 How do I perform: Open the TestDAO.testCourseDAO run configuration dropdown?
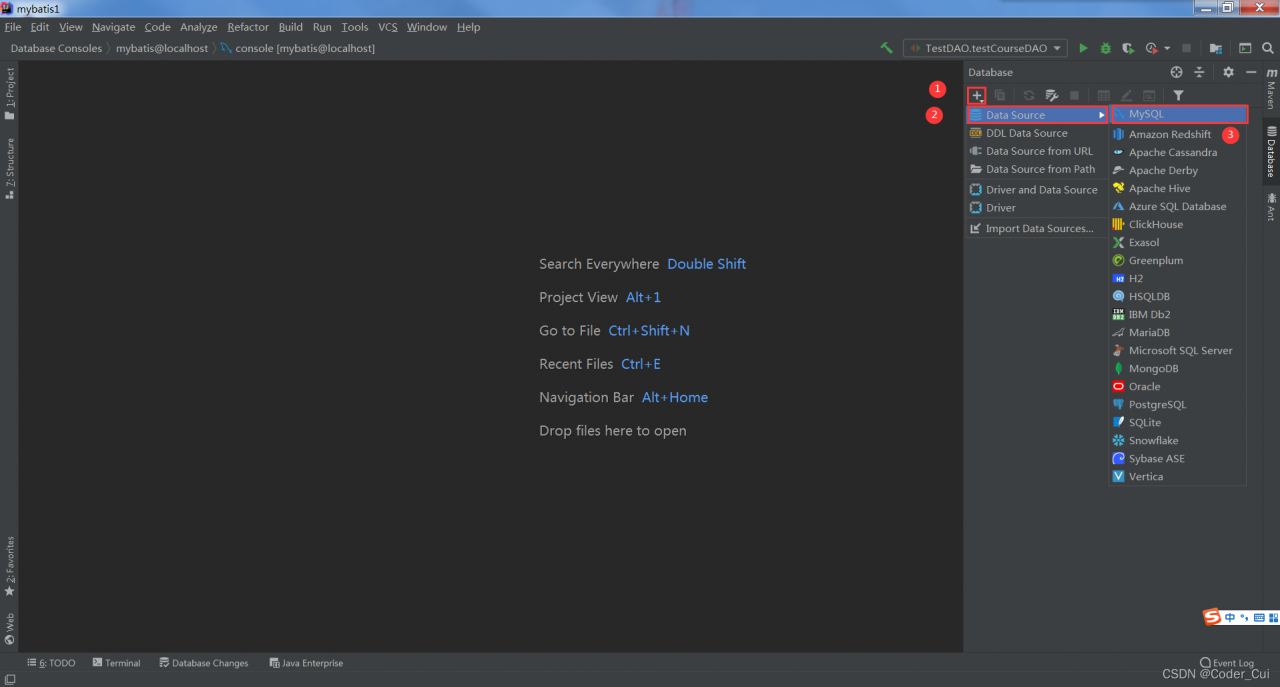tap(985, 48)
